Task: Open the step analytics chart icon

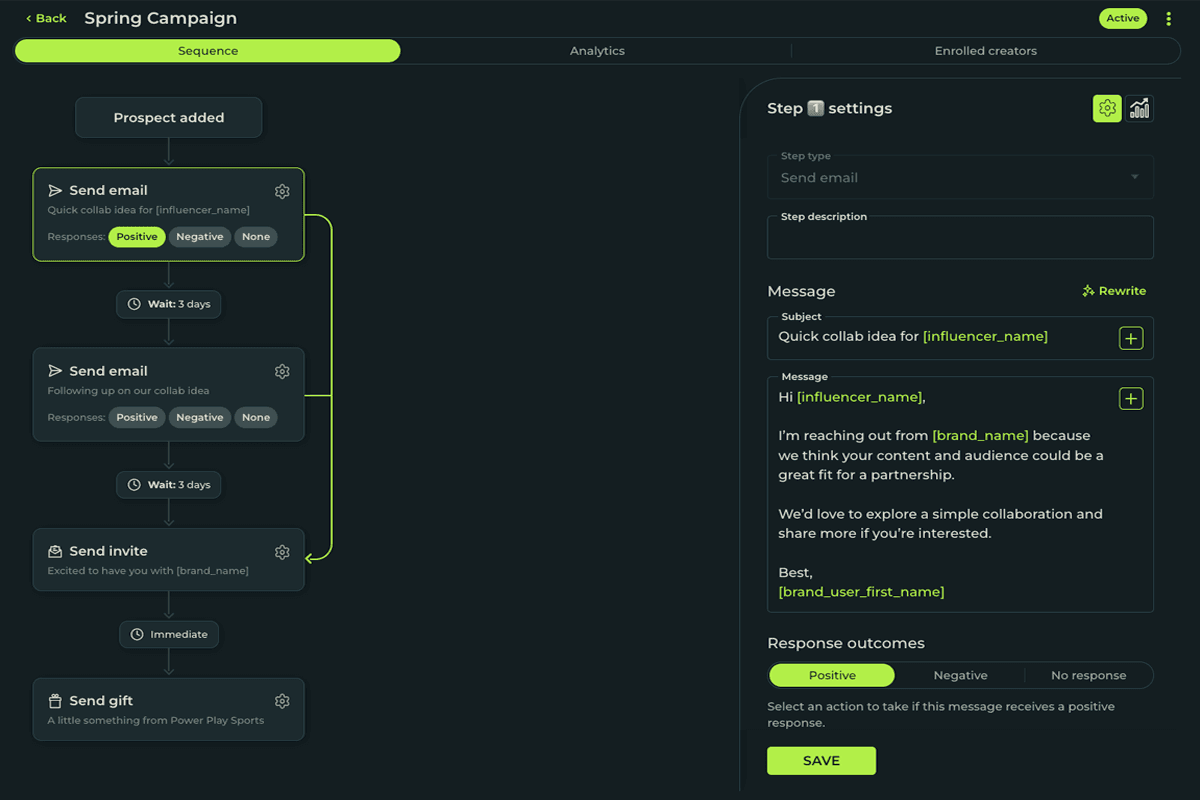Action: [1139, 109]
